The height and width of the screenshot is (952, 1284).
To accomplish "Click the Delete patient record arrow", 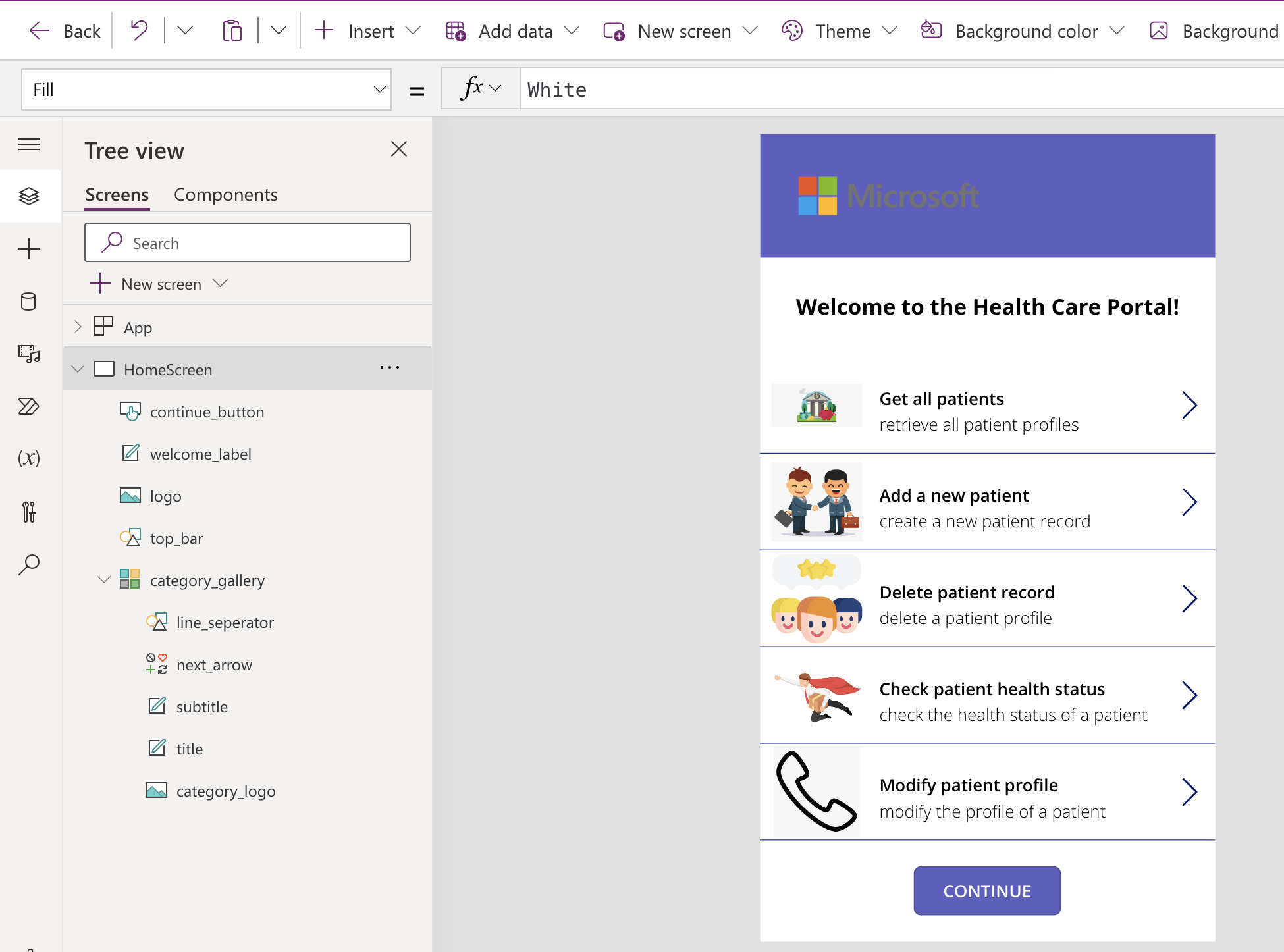I will (1189, 598).
